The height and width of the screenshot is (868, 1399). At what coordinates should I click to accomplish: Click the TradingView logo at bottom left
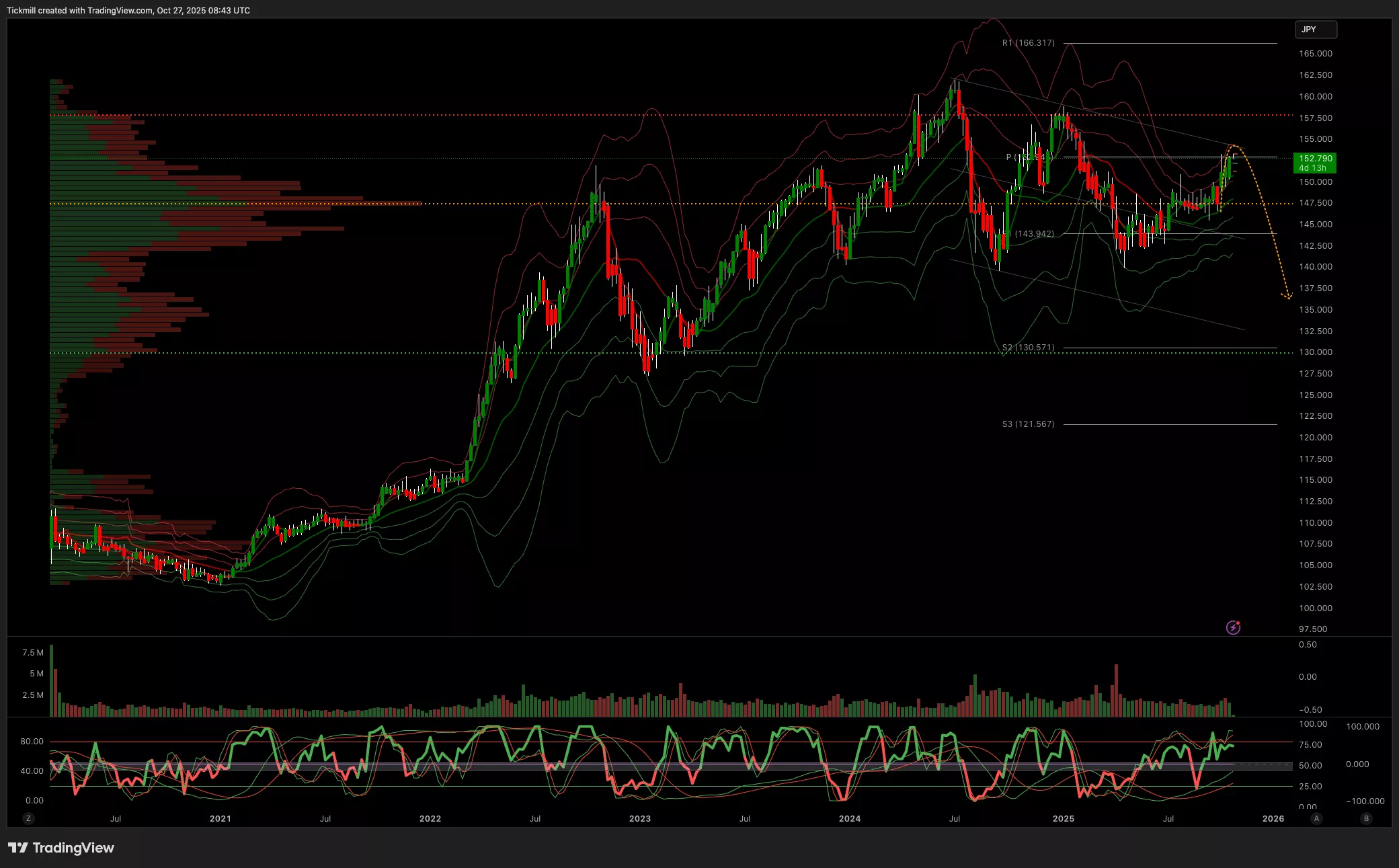(x=61, y=847)
